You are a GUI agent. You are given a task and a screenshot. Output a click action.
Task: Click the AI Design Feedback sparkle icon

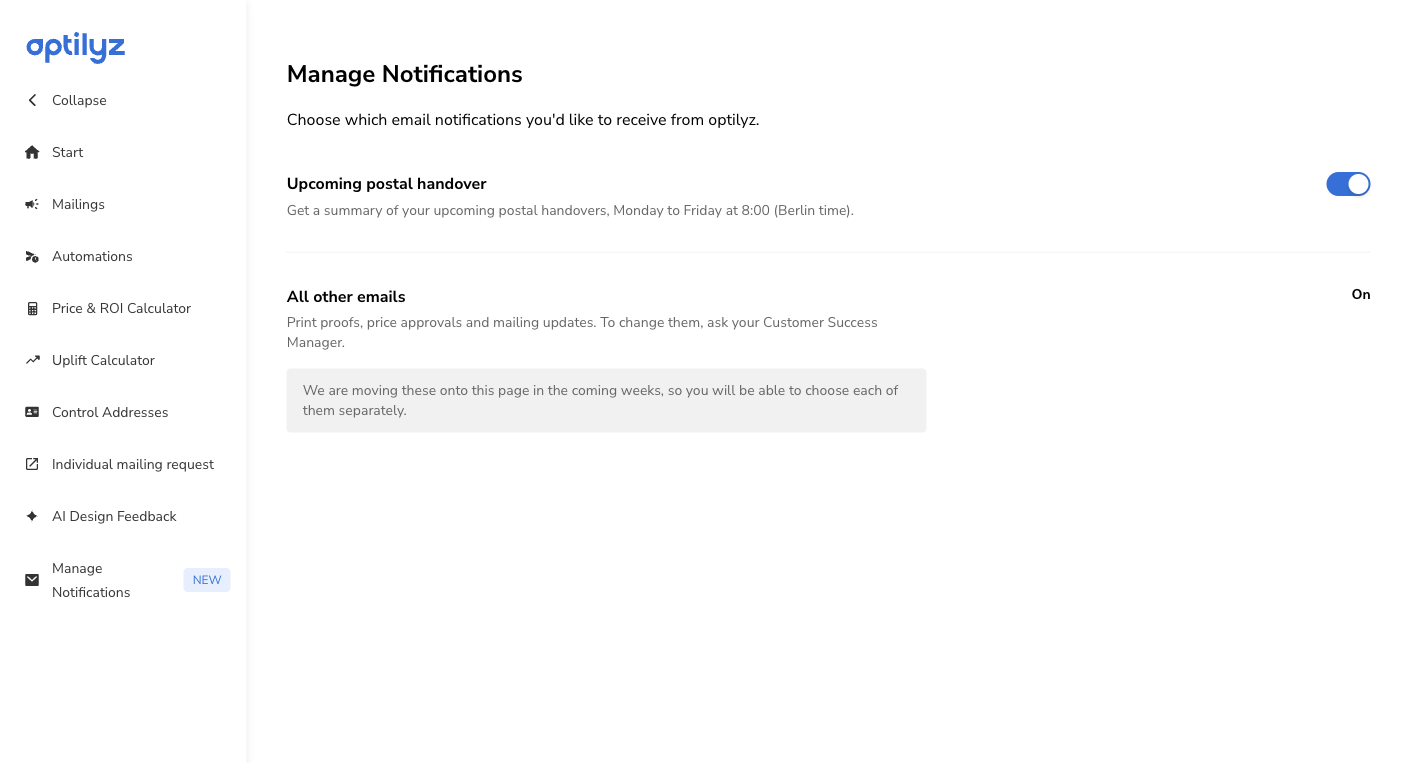(x=32, y=516)
